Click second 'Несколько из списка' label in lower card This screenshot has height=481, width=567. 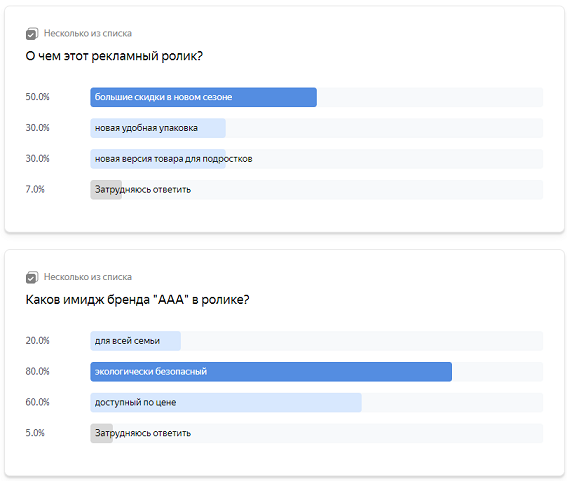coord(88,277)
